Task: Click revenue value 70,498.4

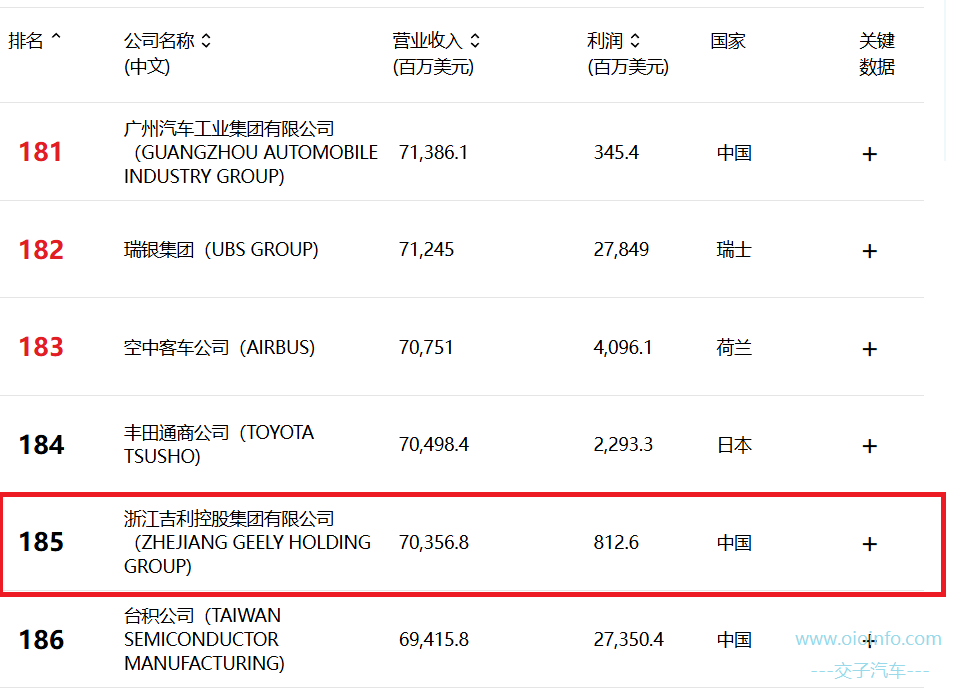Action: (433, 445)
